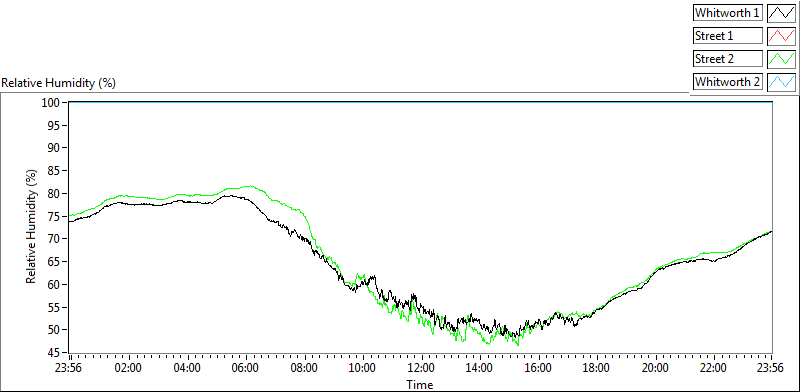800x392 pixels.
Task: Click the Relative Humidity (%) graph title
Action: [59, 83]
